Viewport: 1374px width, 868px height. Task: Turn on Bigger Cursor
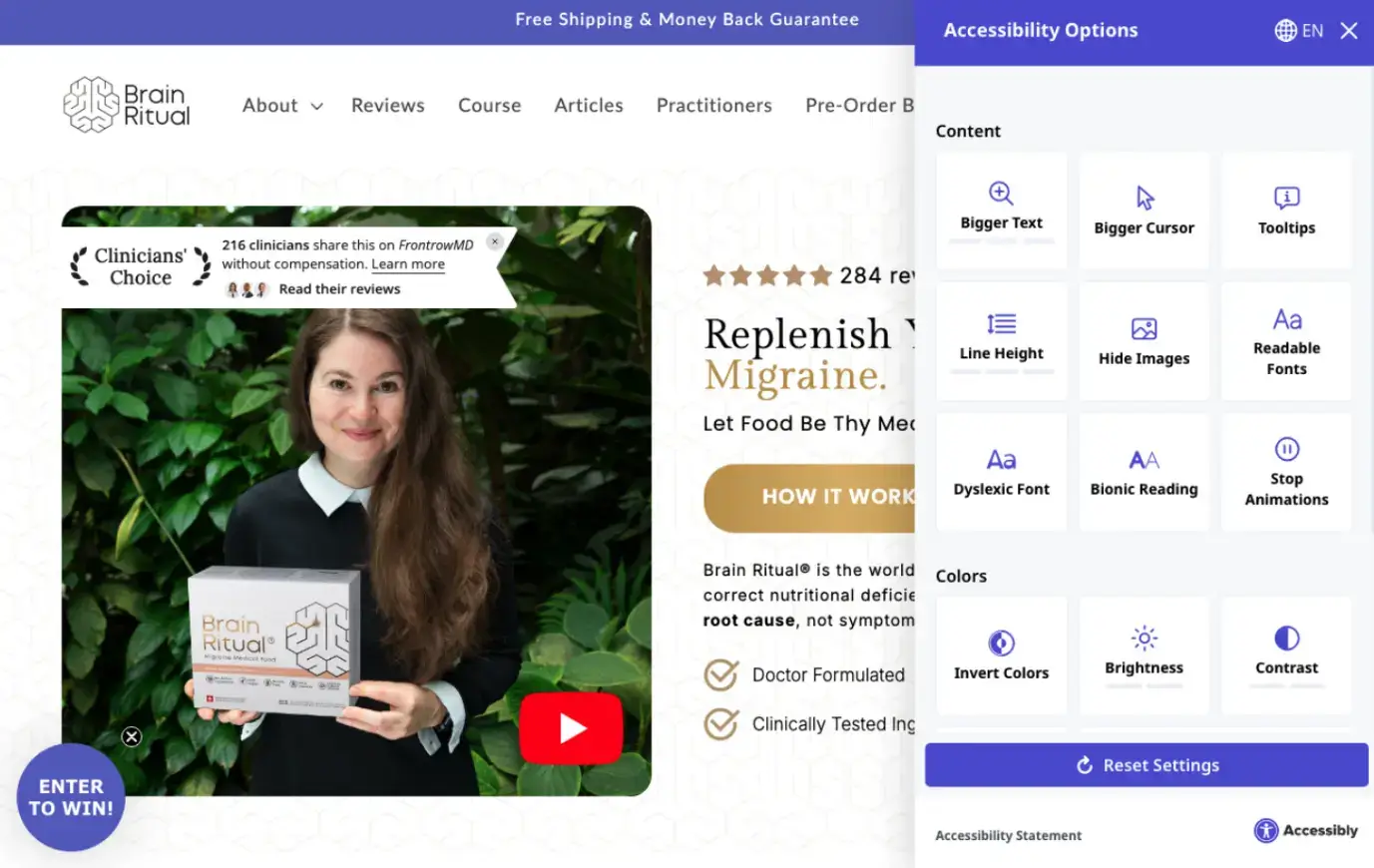click(1144, 211)
